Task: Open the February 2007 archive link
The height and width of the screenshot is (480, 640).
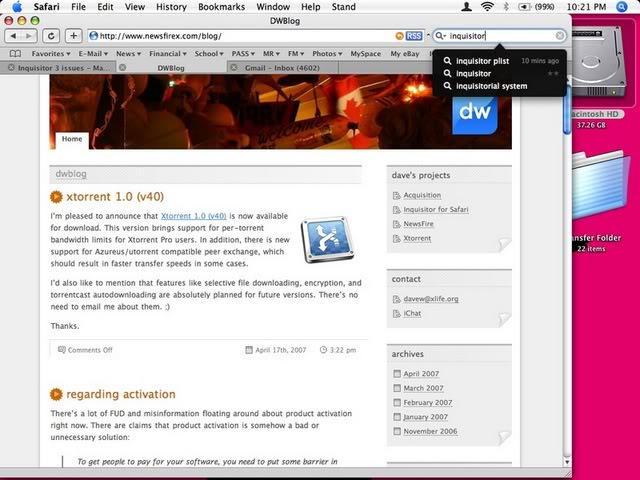Action: point(428,402)
